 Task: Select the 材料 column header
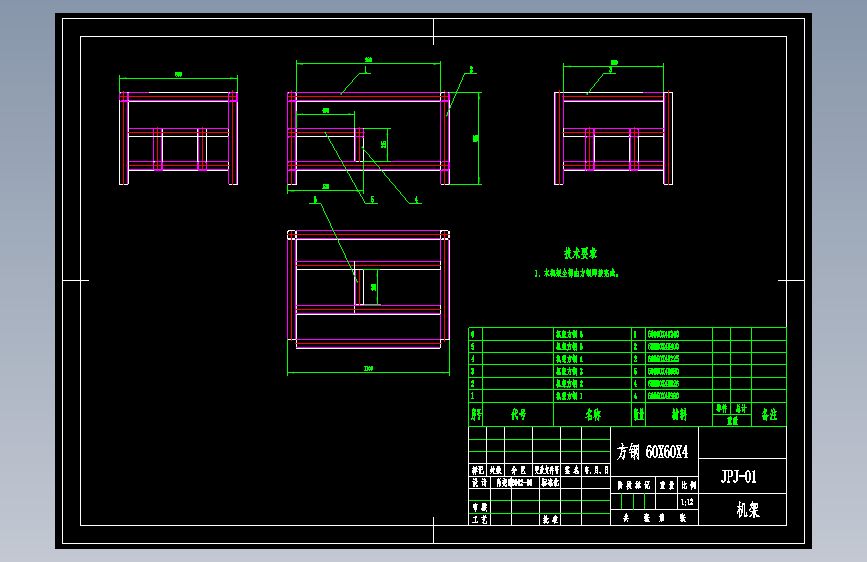tap(679, 414)
